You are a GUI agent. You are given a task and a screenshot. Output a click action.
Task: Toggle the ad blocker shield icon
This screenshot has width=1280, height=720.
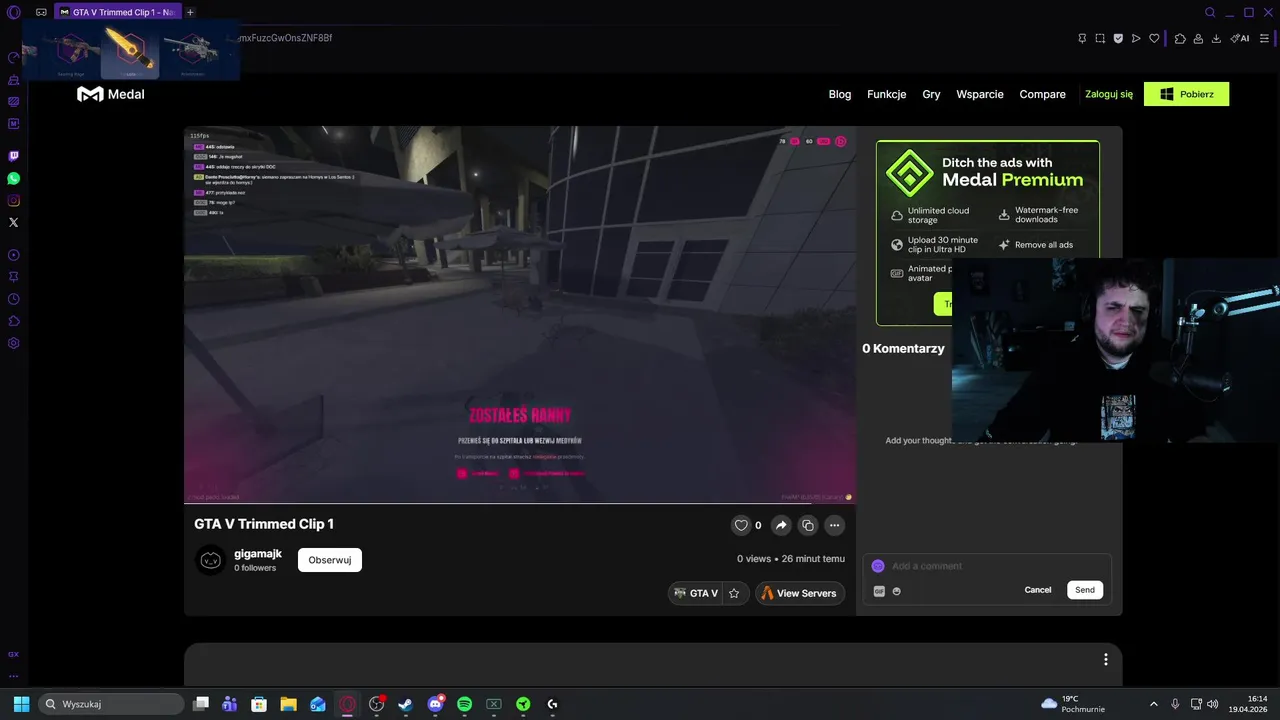[x=1118, y=38]
